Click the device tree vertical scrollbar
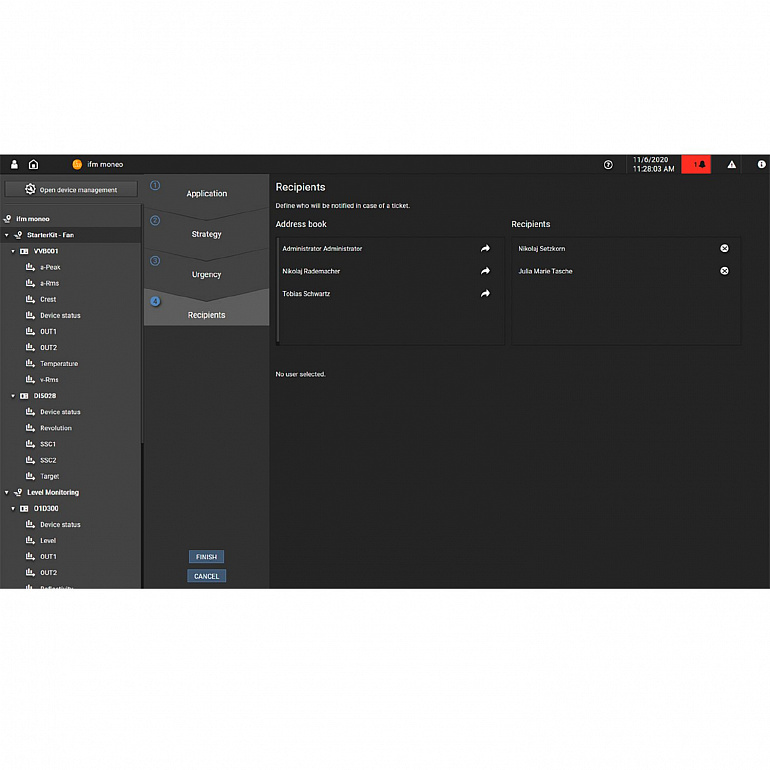The height and width of the screenshot is (770, 770). click(142, 324)
